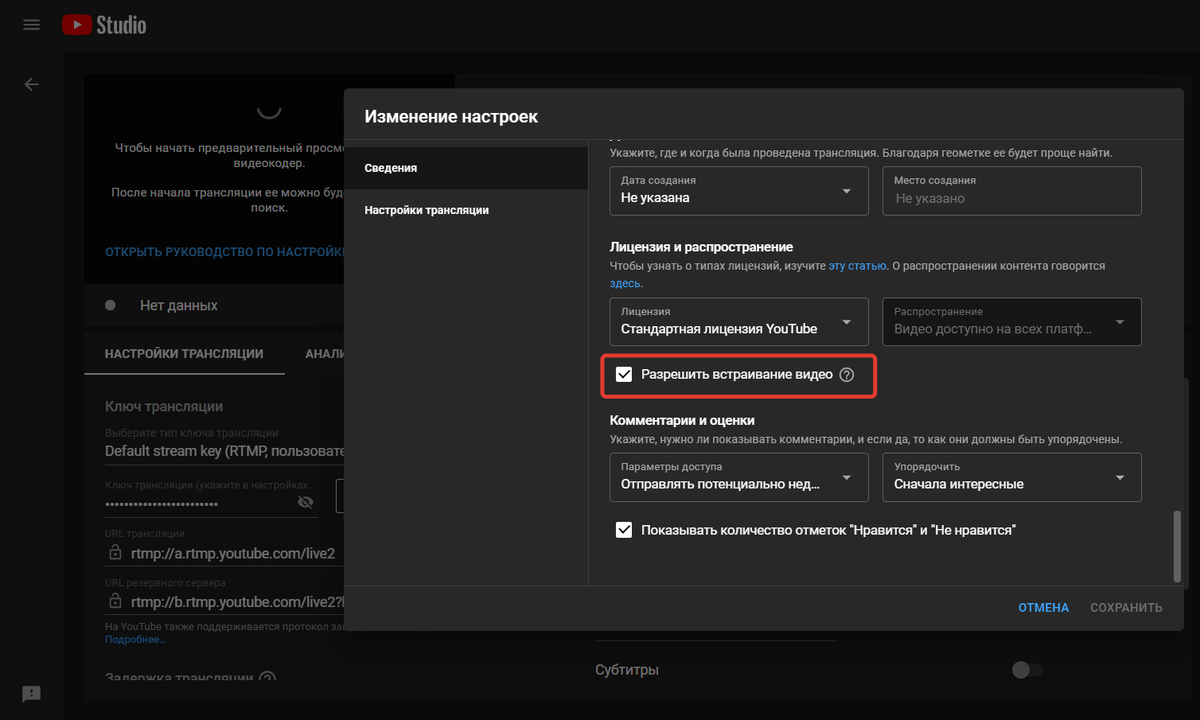Click help icon beside embedding option
The height and width of the screenshot is (720, 1200).
pyautogui.click(x=847, y=375)
